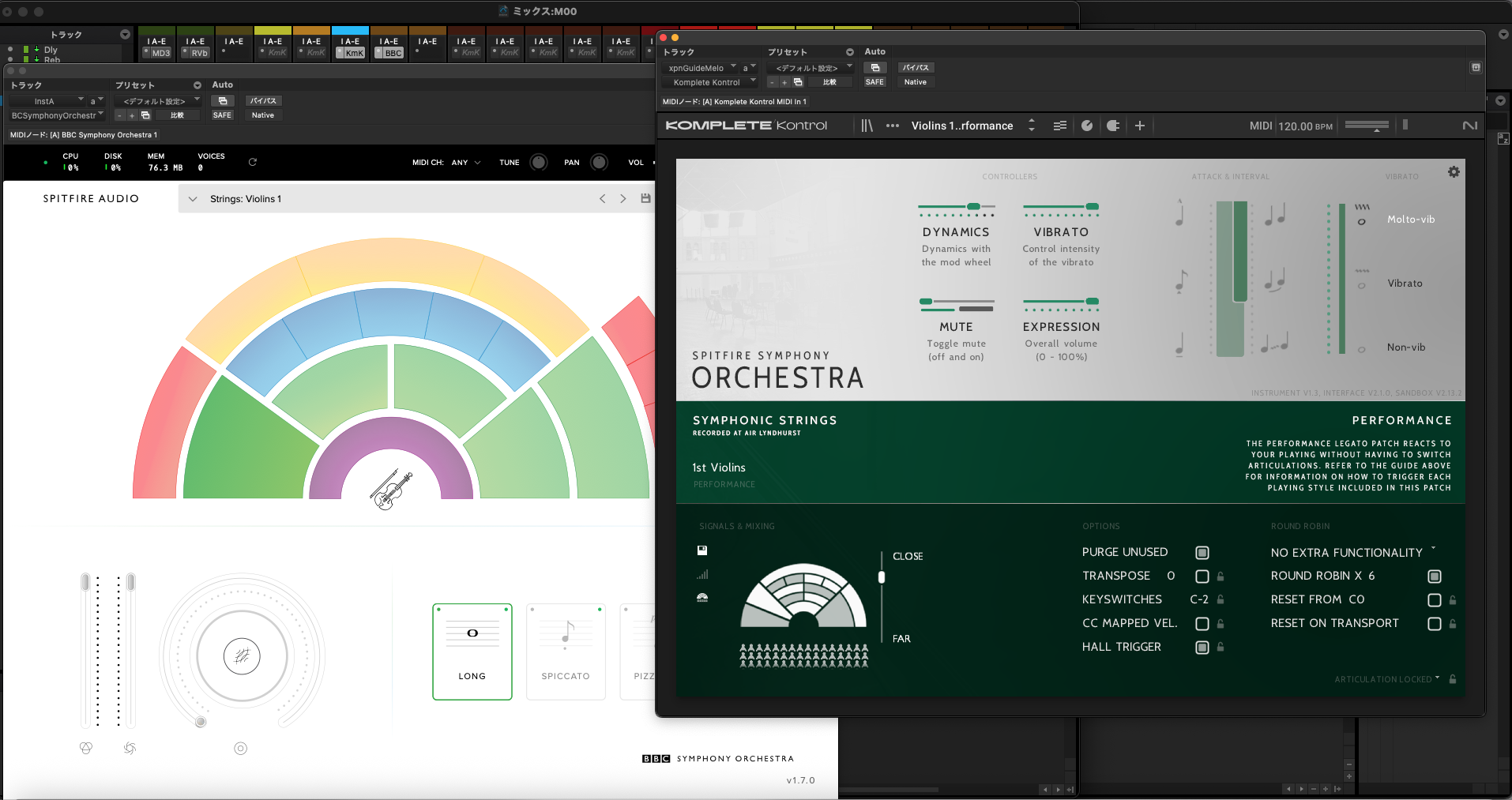Screen dimensions: 1512x800
Task: Open BCSymphonyOrchestr plug-in selector dropdown
Action: pyautogui.click(x=57, y=115)
